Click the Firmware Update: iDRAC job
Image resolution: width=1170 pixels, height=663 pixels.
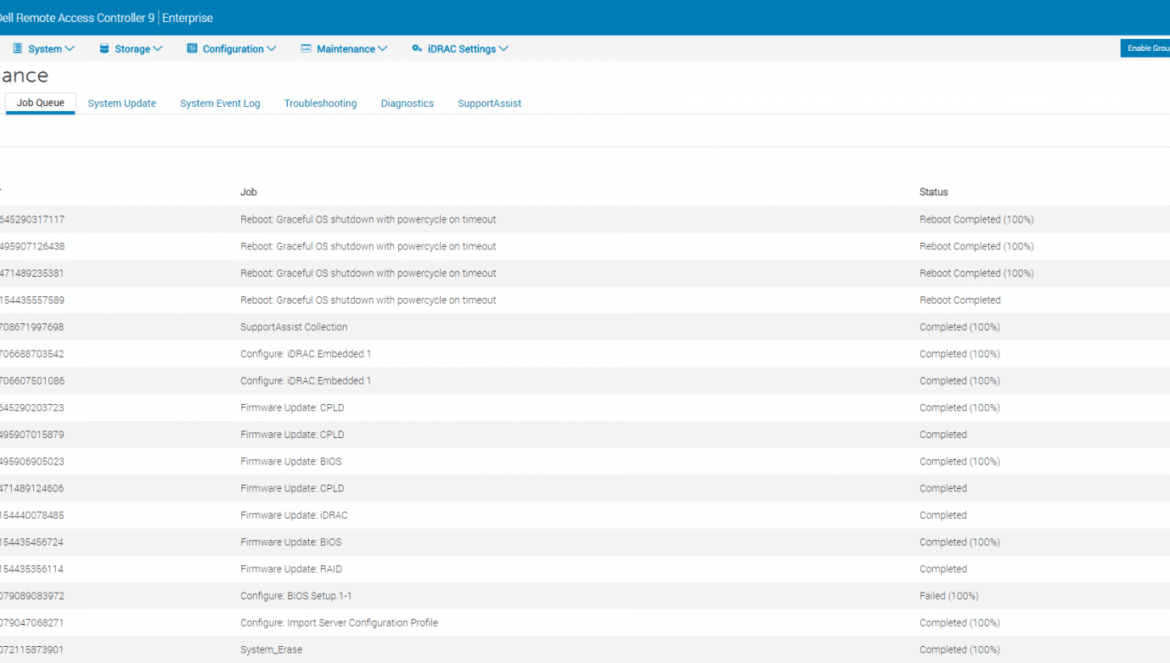294,515
